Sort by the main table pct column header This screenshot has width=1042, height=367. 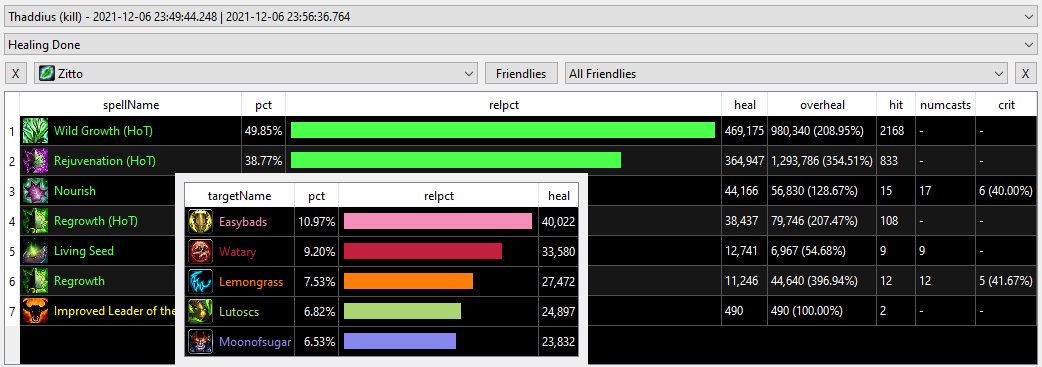(264, 104)
